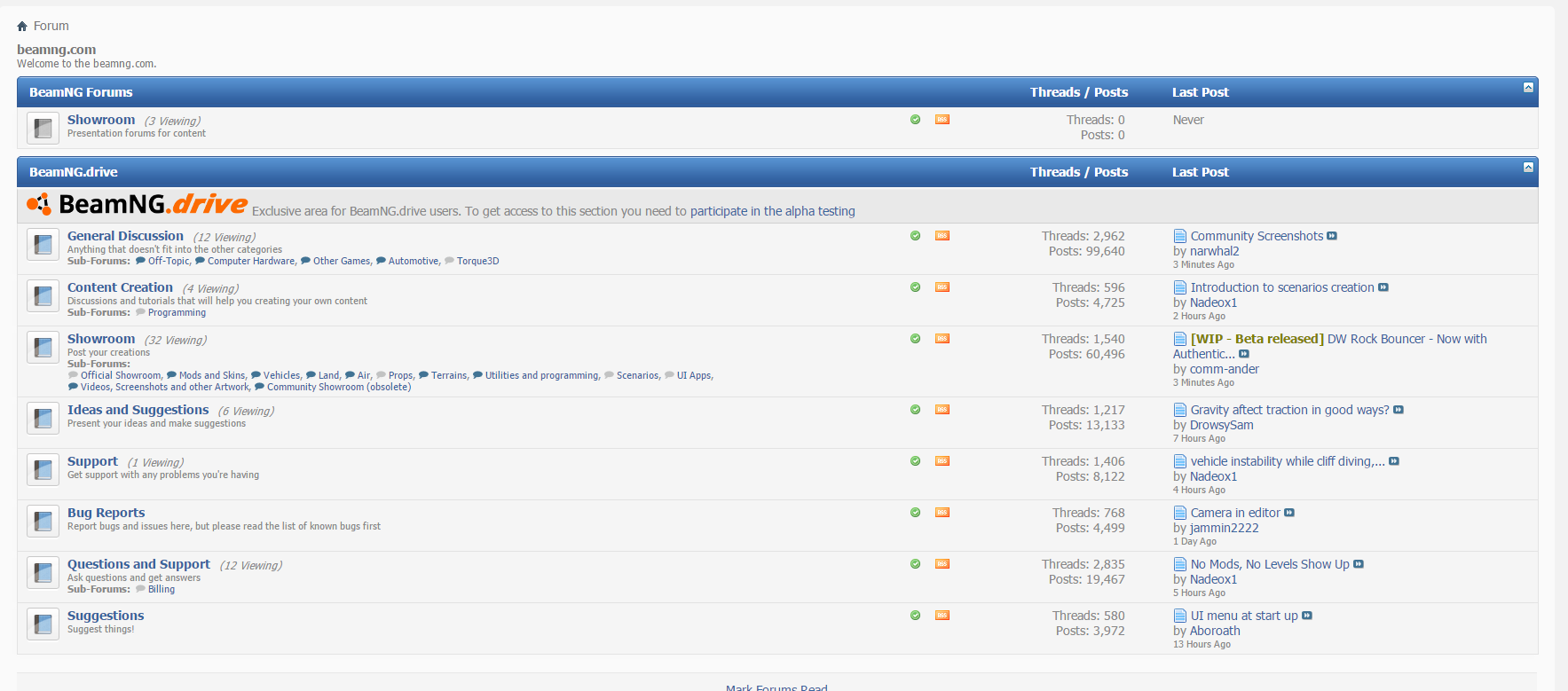View narwhal2 user profile
The image size is (1568, 691).
(1214, 251)
